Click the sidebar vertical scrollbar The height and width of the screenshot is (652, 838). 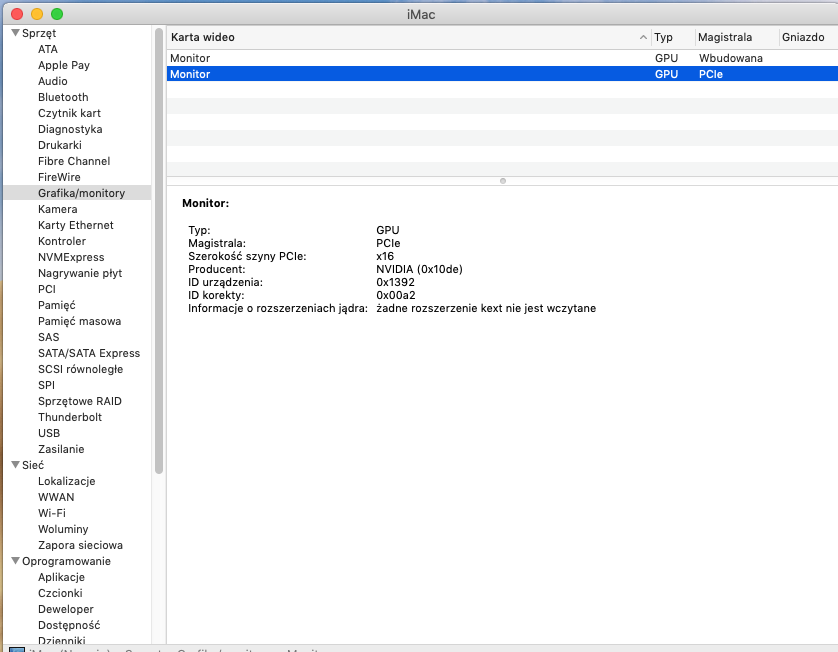(x=159, y=251)
